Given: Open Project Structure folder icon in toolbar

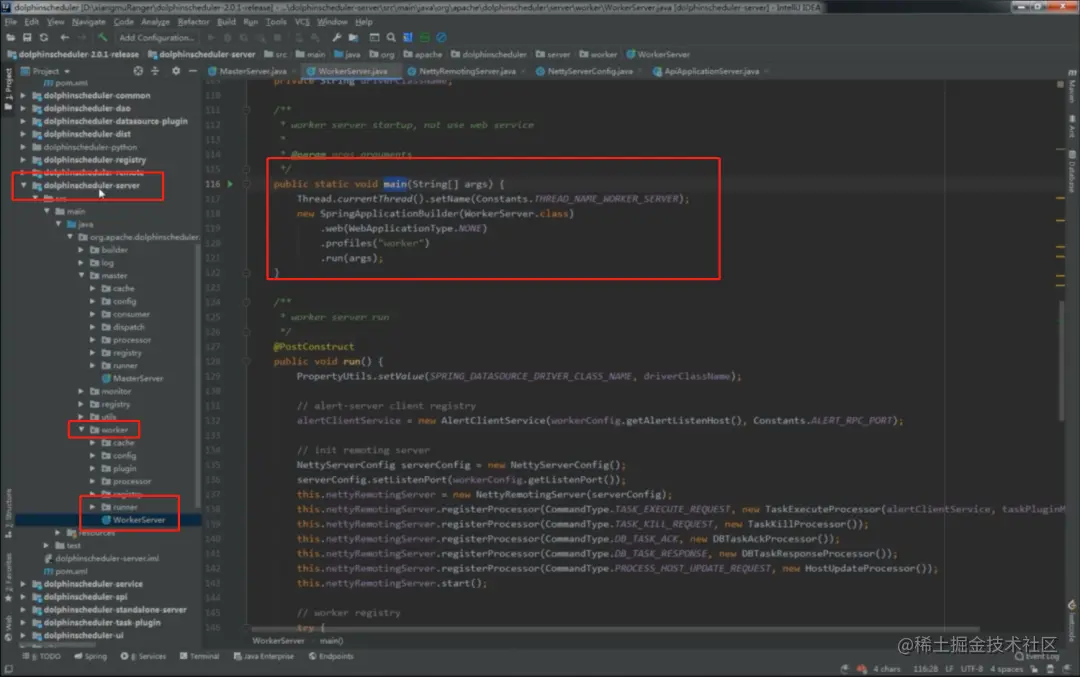Looking at the screenshot, I should tap(353, 37).
